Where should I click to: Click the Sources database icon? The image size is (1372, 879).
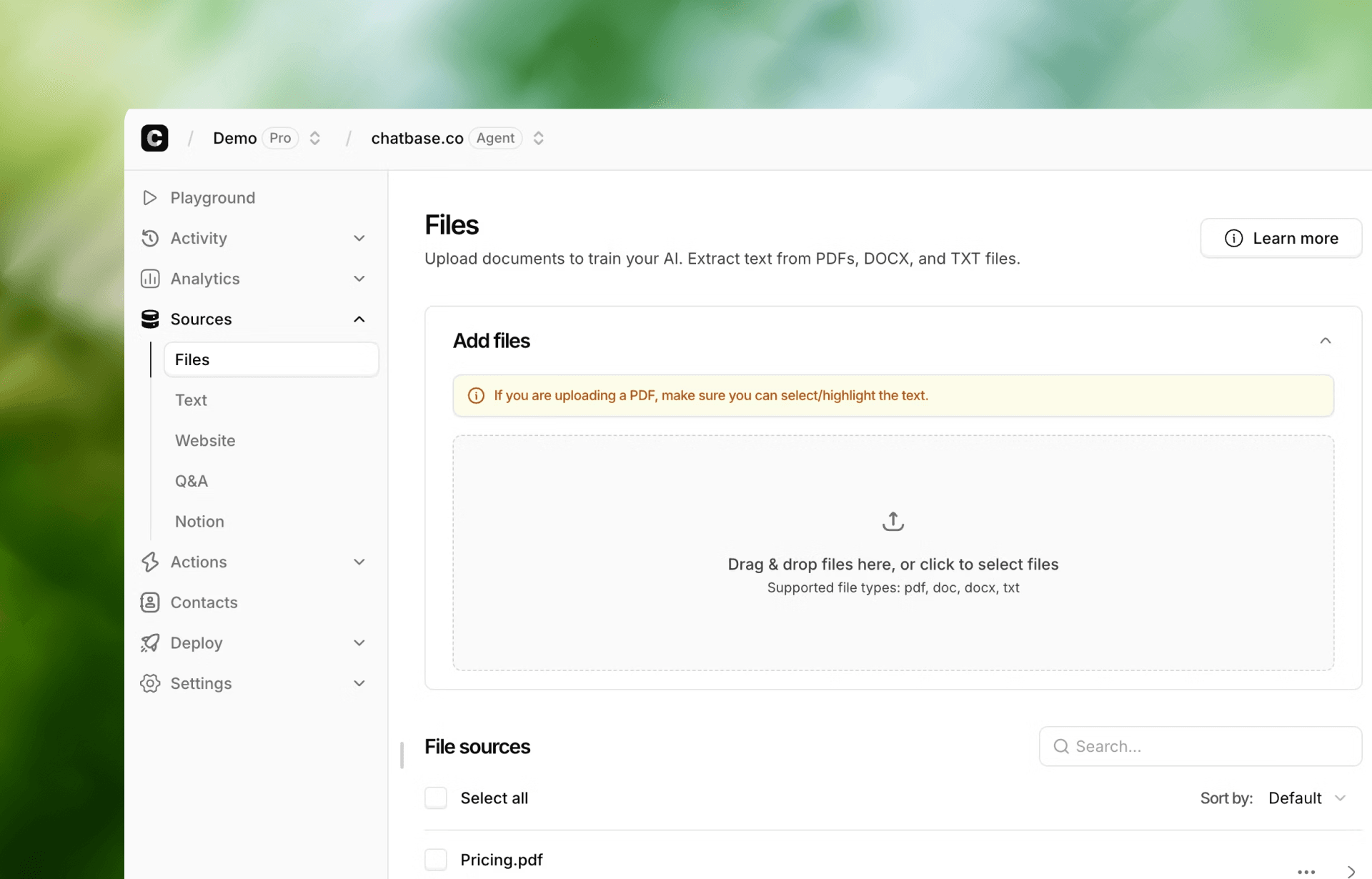[150, 319]
